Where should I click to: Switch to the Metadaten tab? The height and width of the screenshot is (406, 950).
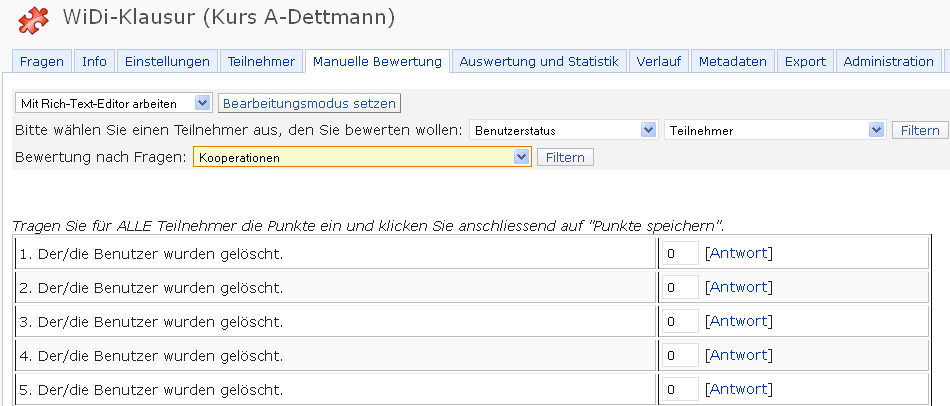click(733, 62)
